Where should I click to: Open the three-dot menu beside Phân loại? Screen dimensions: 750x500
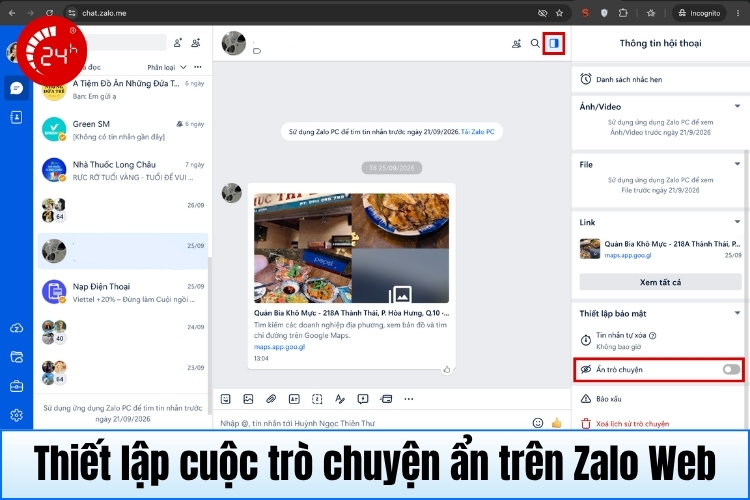tap(198, 67)
